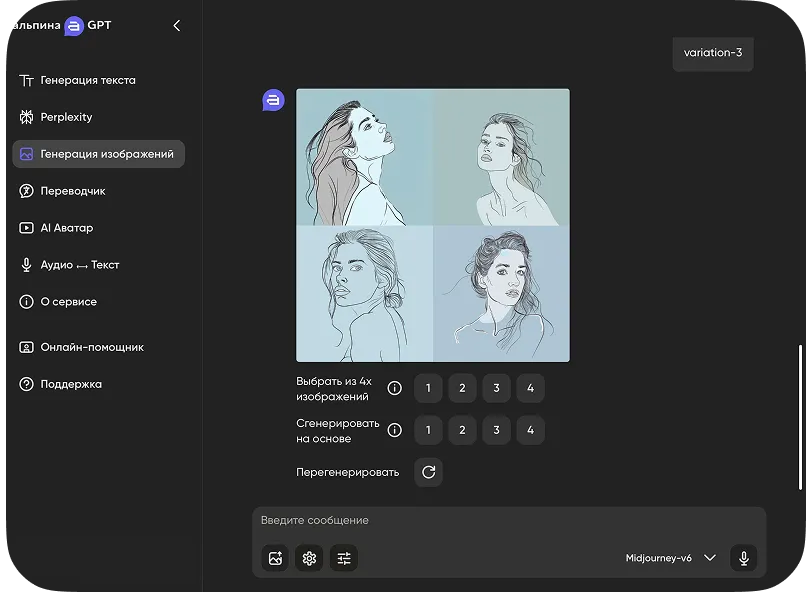Click info icon next to "Сгенерировать на основе"

(394, 431)
